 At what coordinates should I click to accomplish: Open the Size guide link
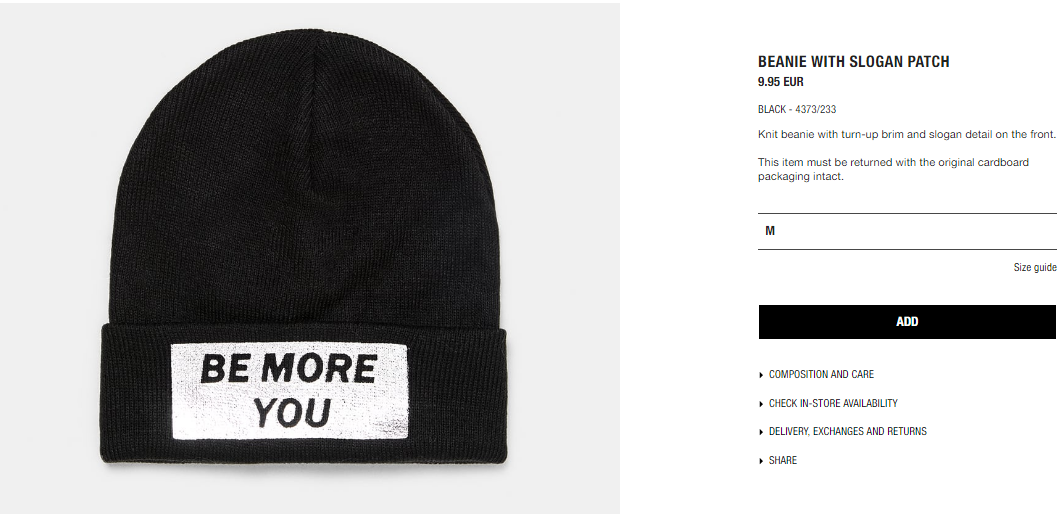pos(1035,267)
